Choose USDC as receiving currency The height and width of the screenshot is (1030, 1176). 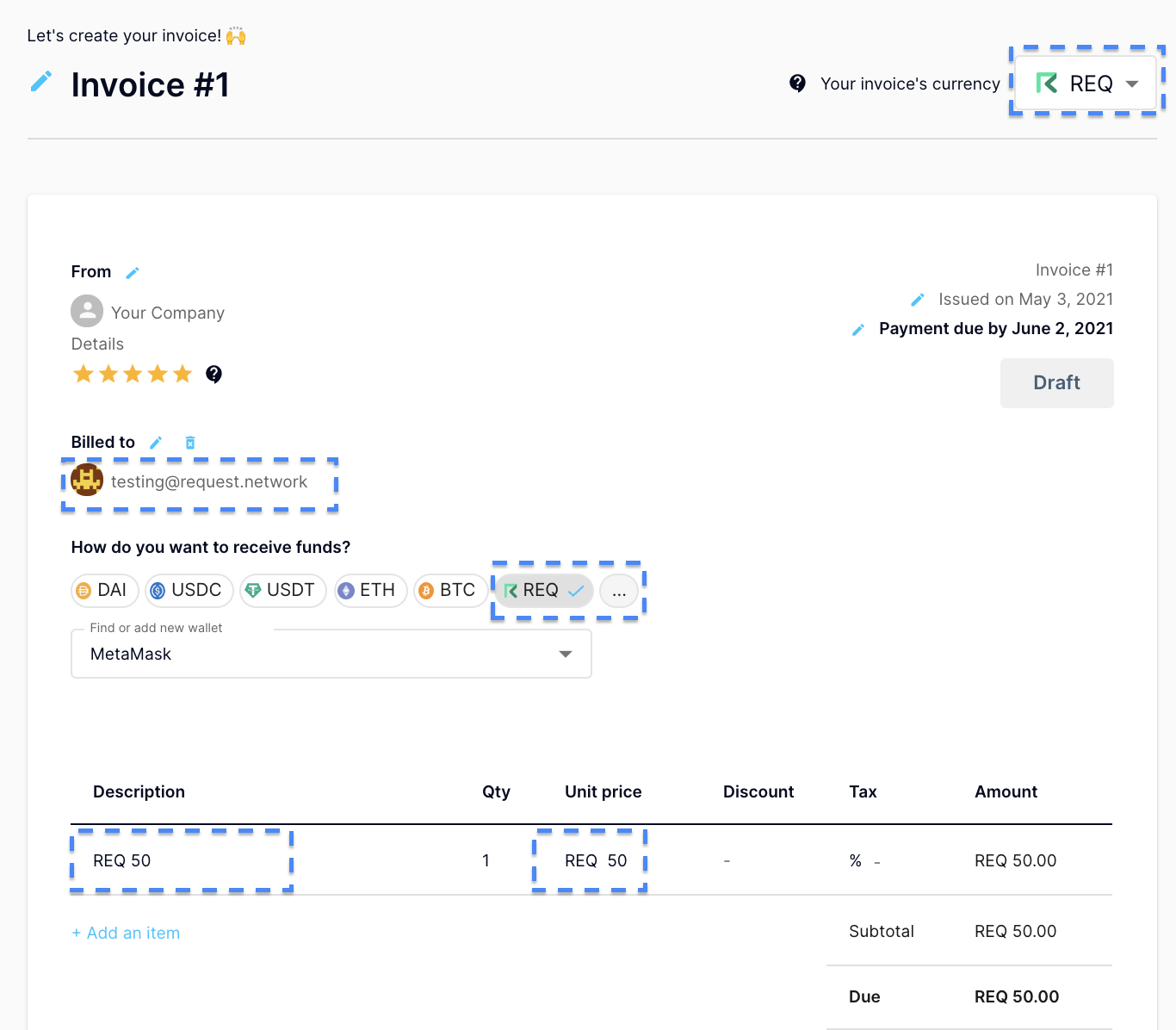(189, 590)
